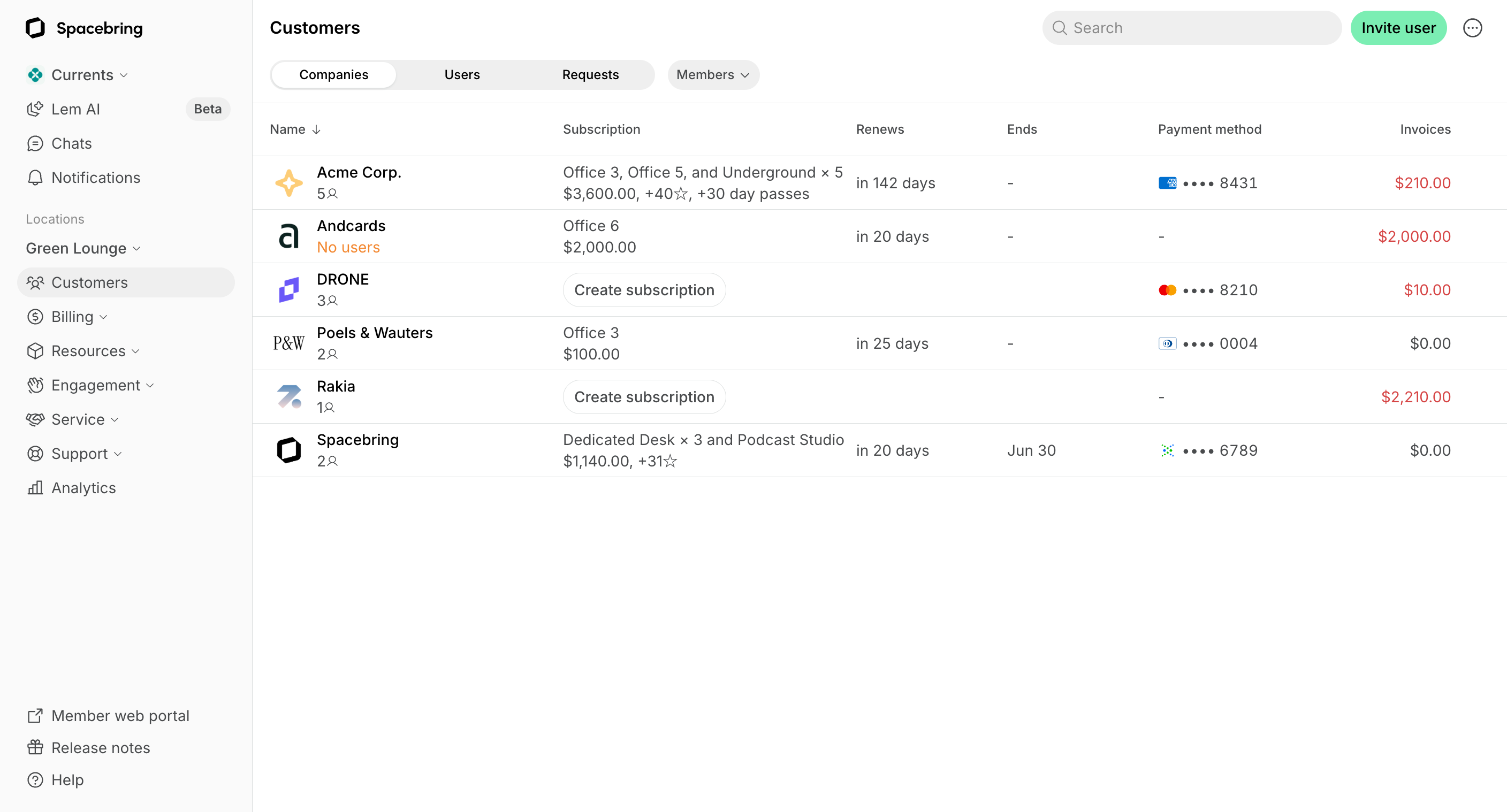1507x812 pixels.
Task: Switch to the Requests tab
Action: click(x=590, y=75)
